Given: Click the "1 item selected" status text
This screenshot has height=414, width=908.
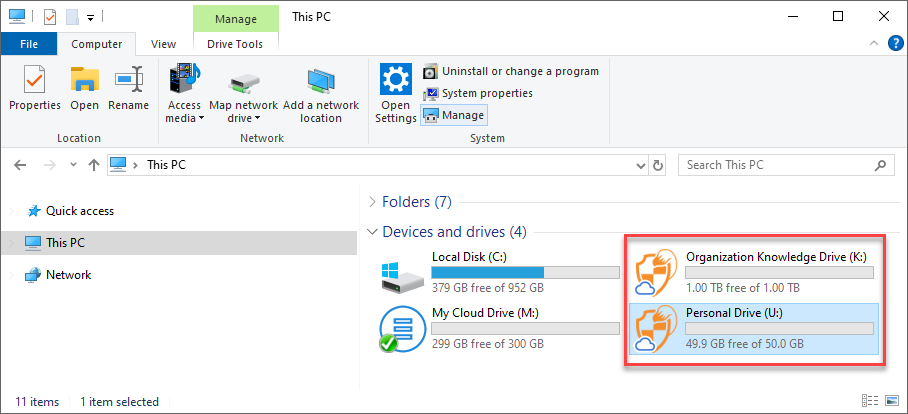Looking at the screenshot, I should [x=119, y=401].
